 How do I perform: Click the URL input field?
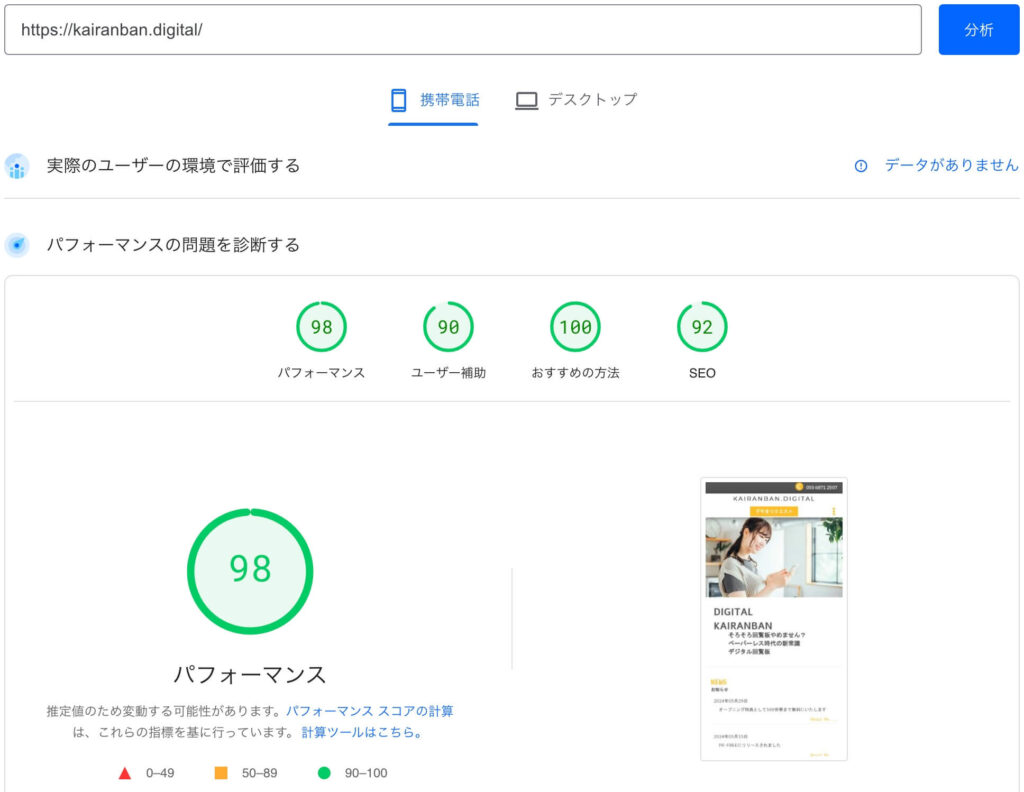pyautogui.click(x=462, y=30)
